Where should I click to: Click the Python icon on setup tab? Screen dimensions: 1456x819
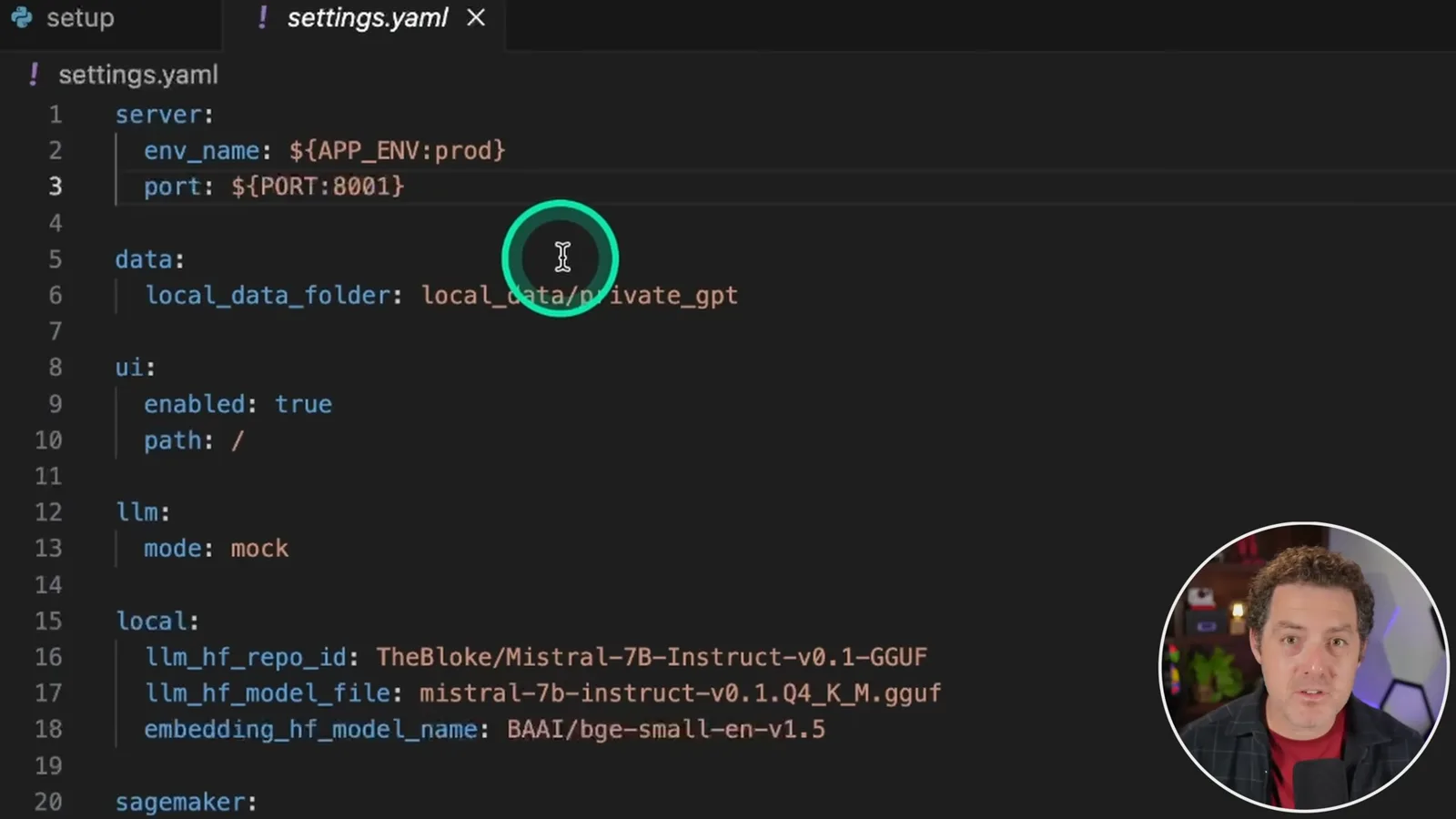tap(22, 17)
